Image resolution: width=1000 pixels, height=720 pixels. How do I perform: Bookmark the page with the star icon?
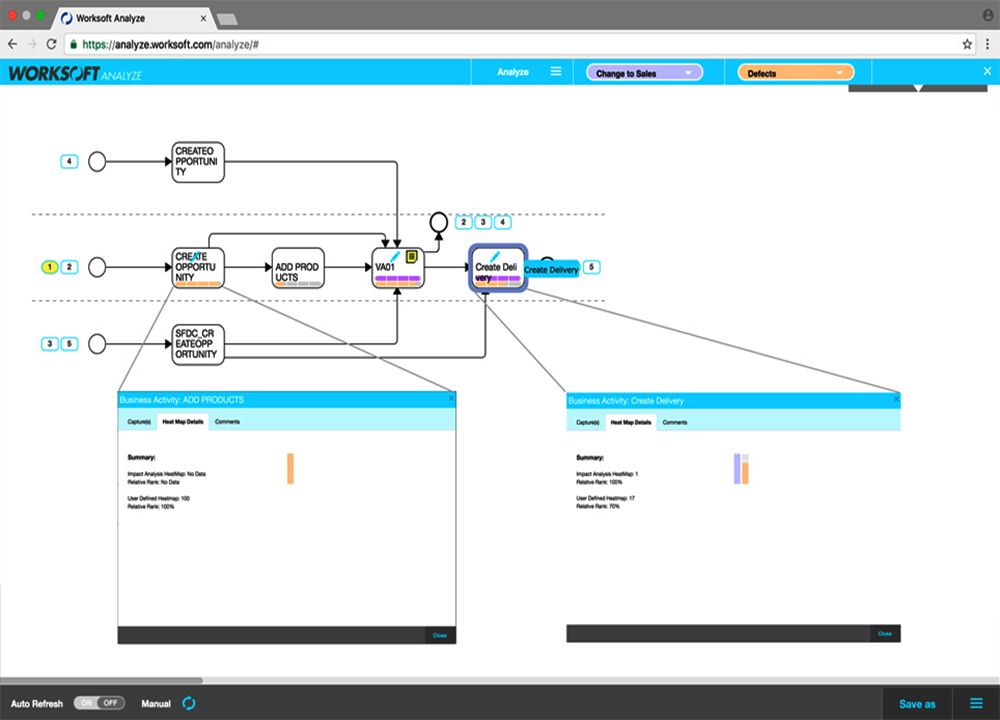click(967, 44)
